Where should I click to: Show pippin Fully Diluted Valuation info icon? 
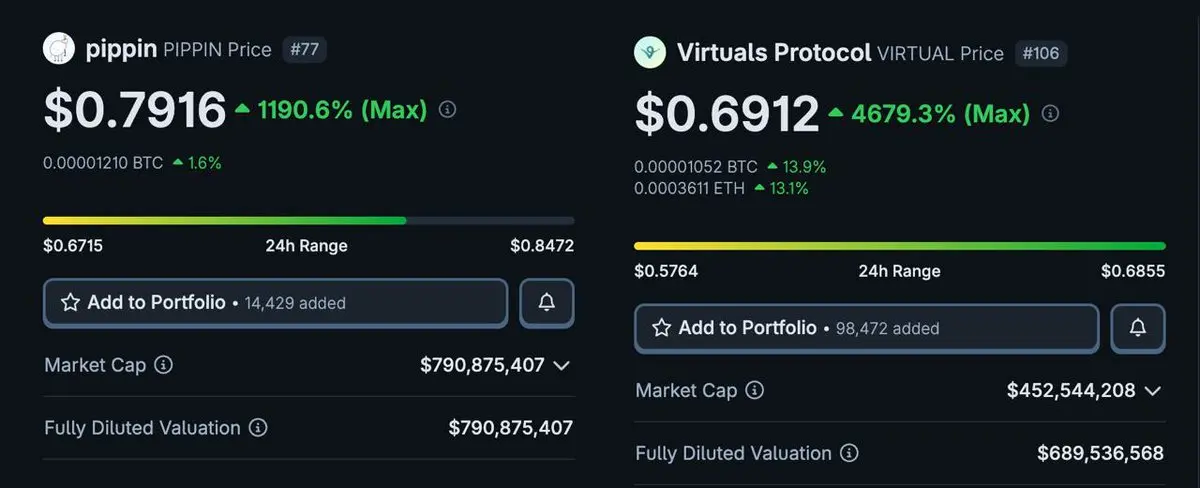pyautogui.click(x=258, y=428)
